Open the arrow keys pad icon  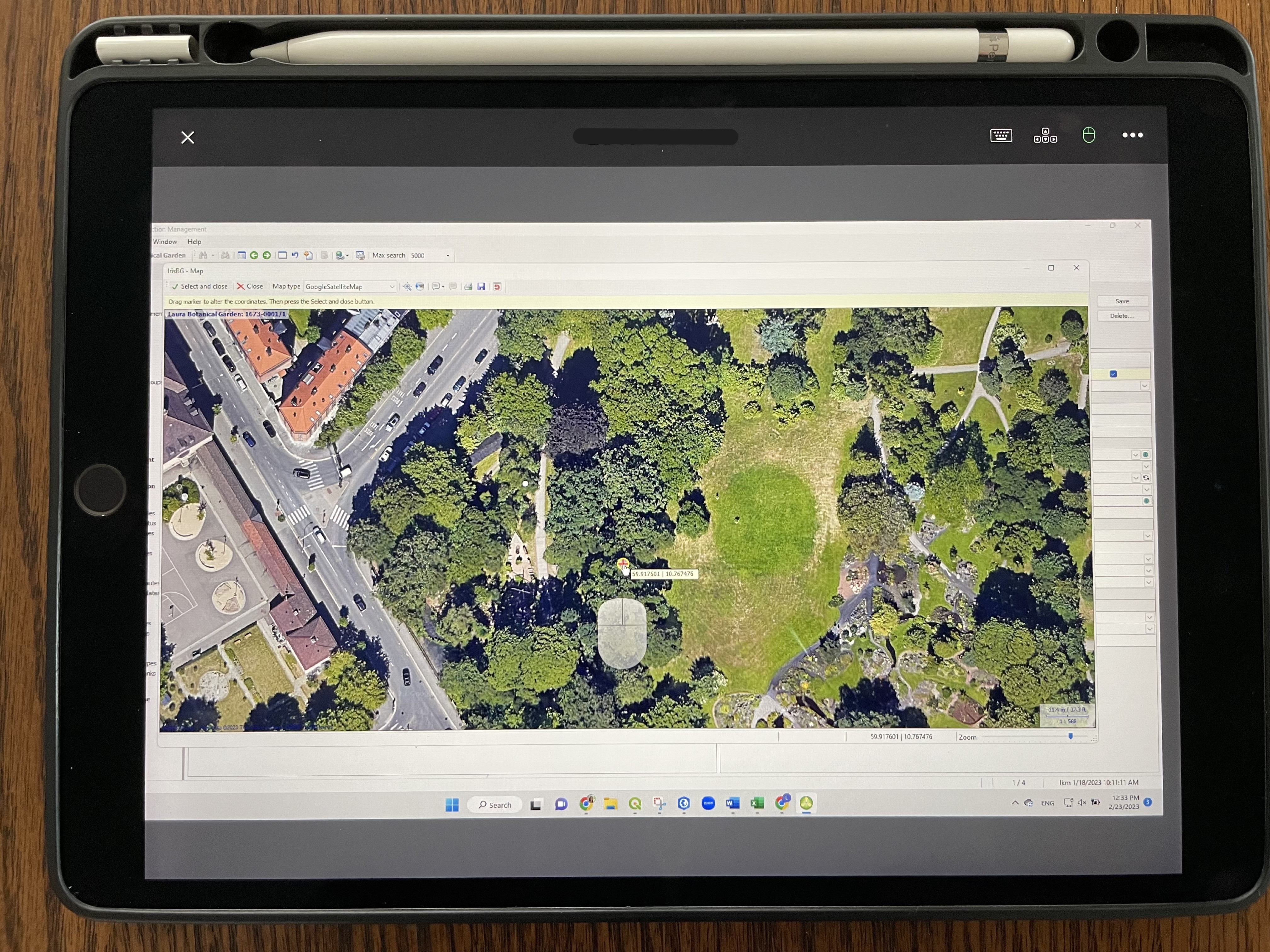(x=1045, y=135)
